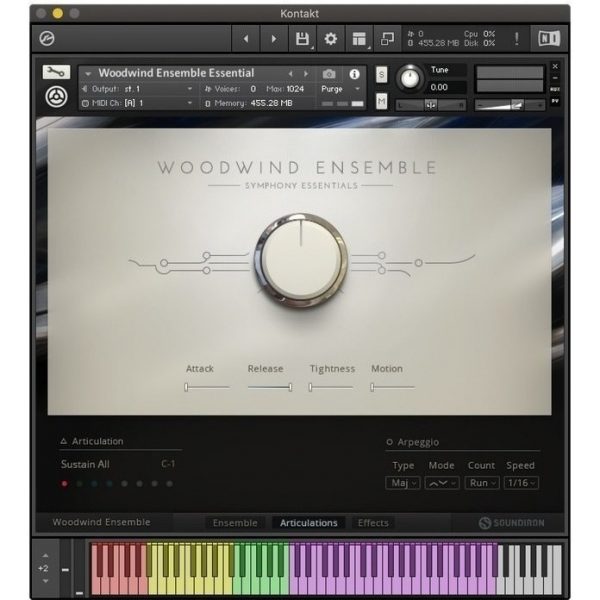
Task: Click the Articulation triangle icon
Action: point(64,441)
